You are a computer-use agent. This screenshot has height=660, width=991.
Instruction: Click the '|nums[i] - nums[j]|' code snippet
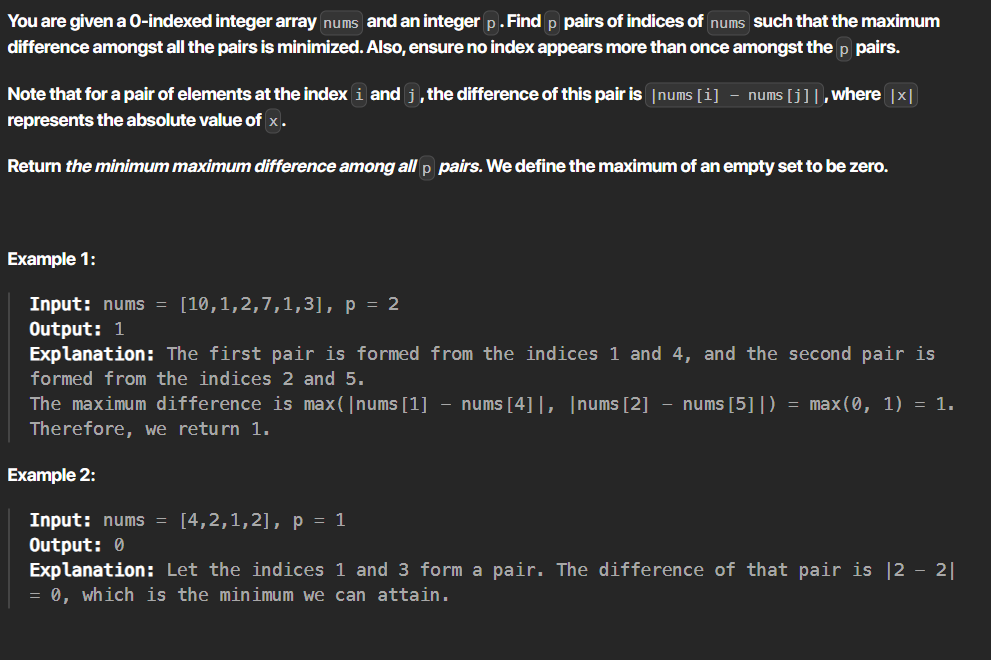coord(735,95)
